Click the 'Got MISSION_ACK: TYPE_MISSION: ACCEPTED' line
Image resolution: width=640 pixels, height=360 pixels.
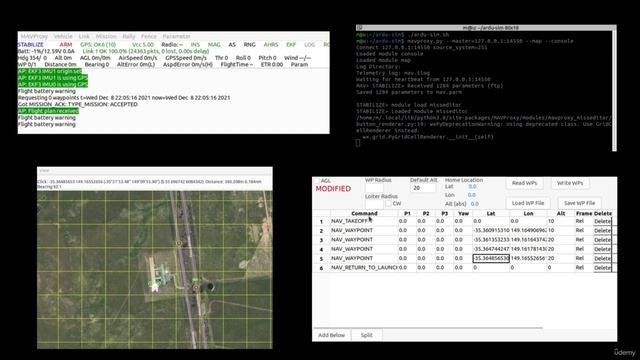(x=78, y=104)
